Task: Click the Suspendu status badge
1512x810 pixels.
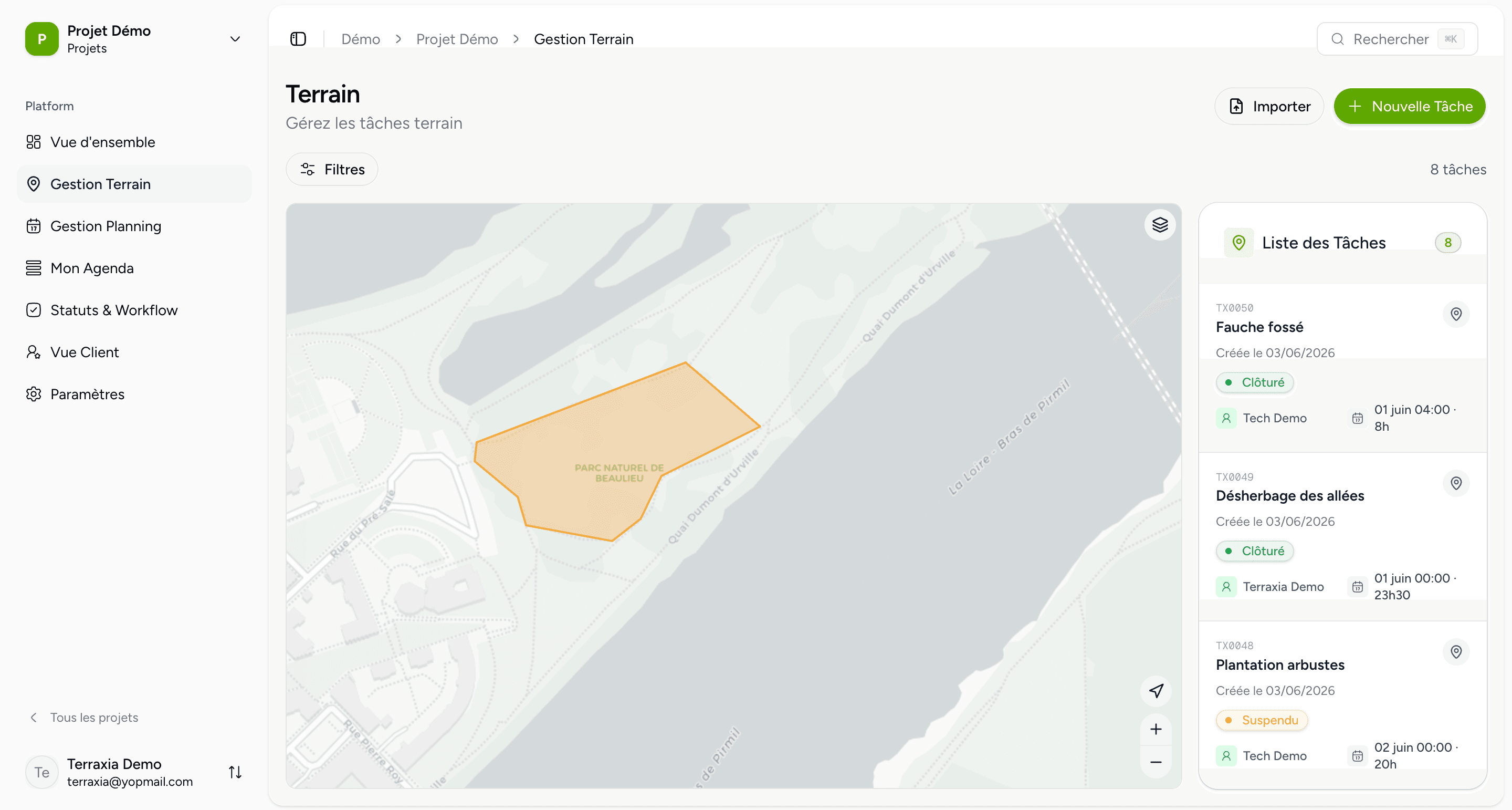Action: (1262, 720)
